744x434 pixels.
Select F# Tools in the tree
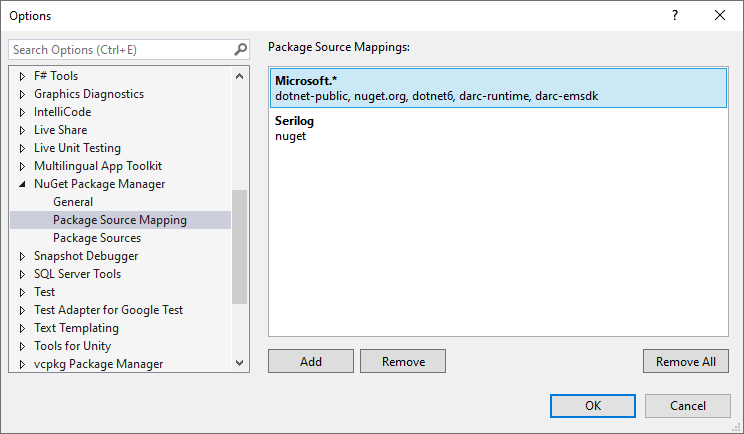(56, 76)
